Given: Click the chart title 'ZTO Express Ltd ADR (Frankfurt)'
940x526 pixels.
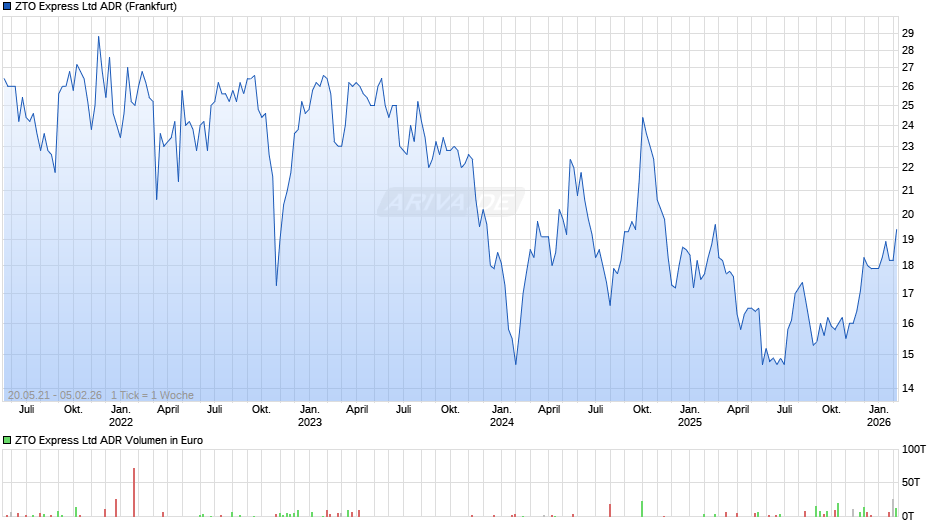Looking at the screenshot, I should 96,7.
